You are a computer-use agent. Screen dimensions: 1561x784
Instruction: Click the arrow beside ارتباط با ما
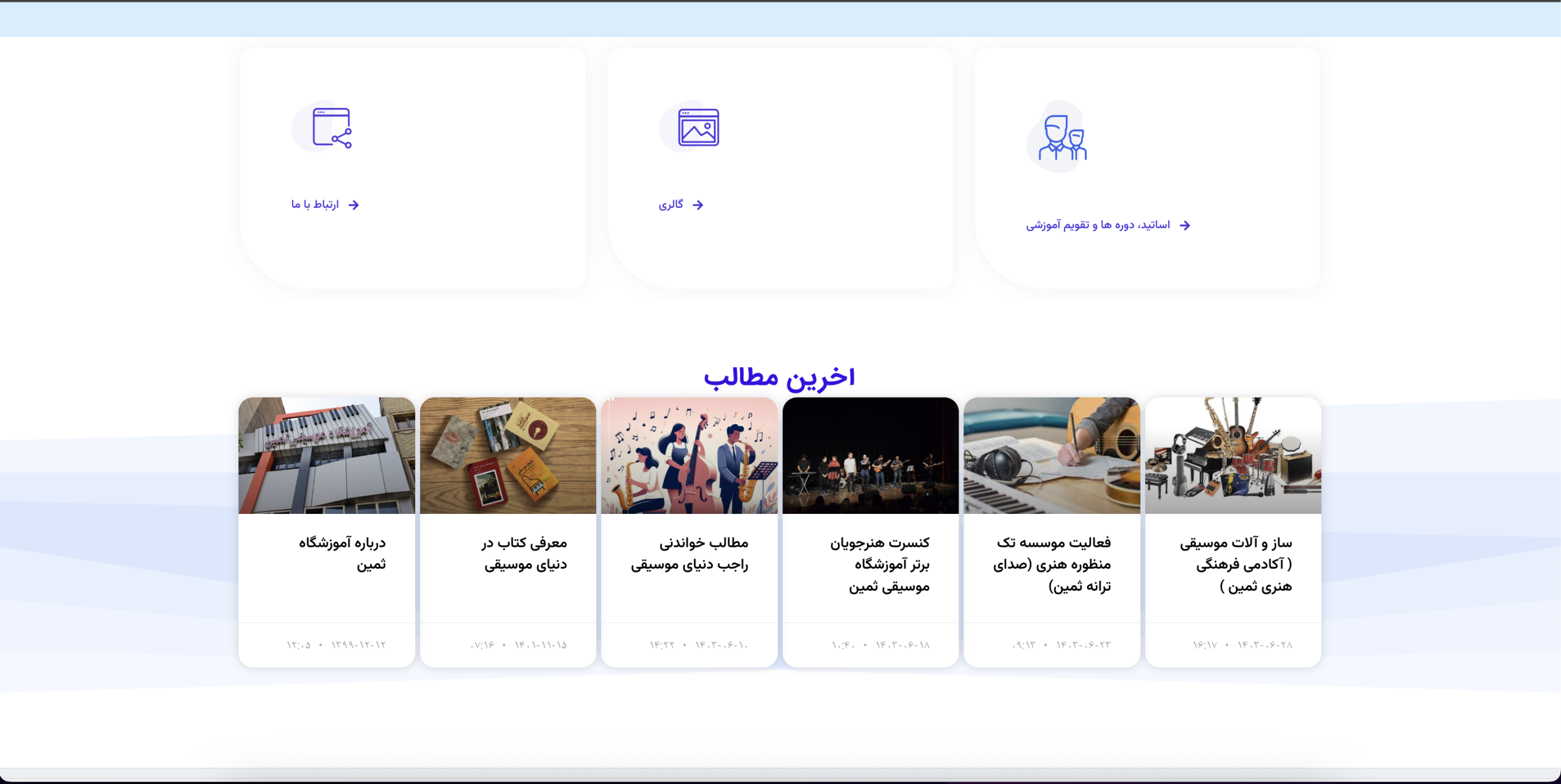[354, 205]
